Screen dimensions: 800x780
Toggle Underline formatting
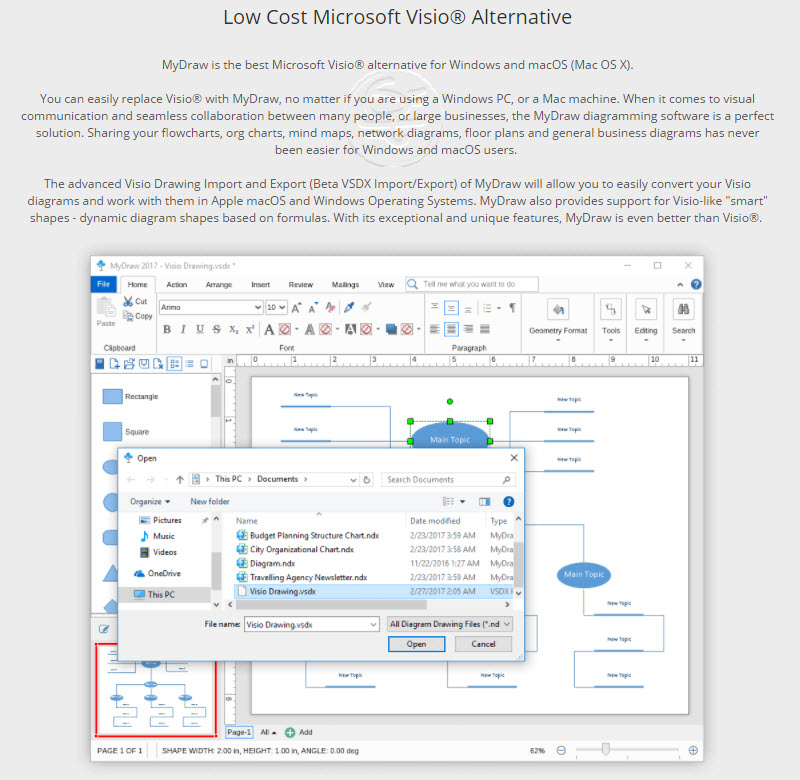200,330
